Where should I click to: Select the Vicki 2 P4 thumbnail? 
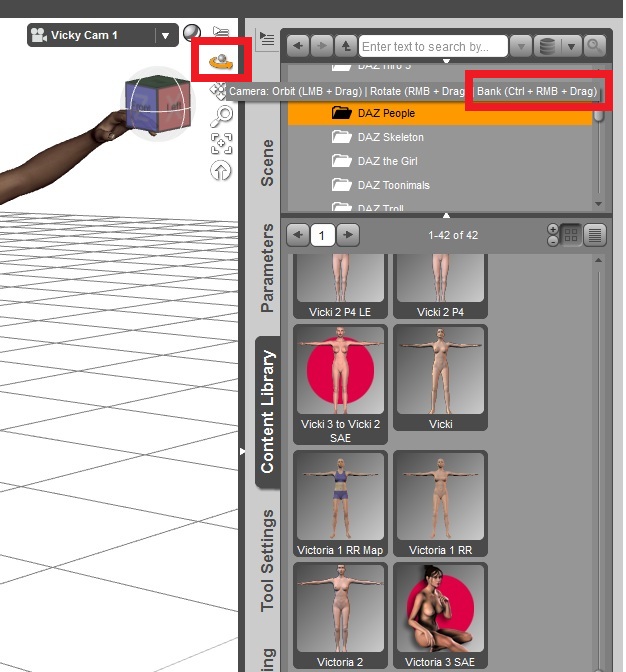(x=440, y=285)
